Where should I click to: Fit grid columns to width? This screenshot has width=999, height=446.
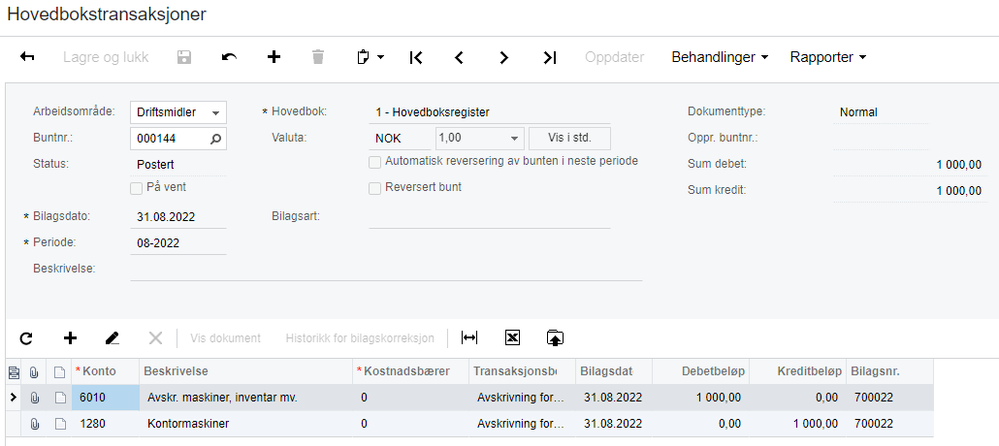coord(469,339)
